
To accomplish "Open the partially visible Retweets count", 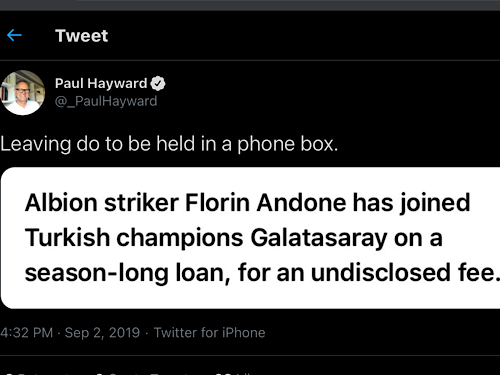I will [43, 373].
